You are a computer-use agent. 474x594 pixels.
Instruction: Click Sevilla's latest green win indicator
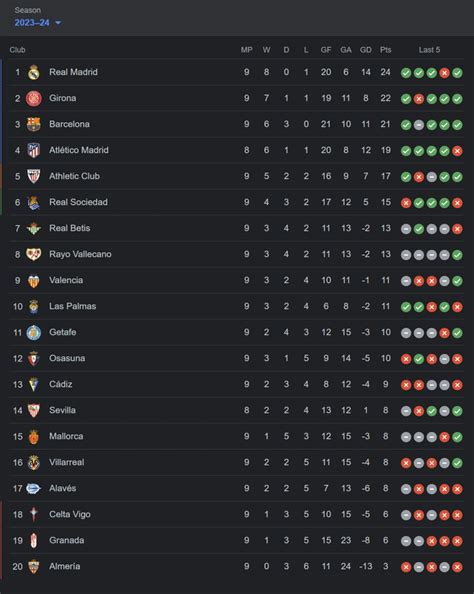point(457,411)
